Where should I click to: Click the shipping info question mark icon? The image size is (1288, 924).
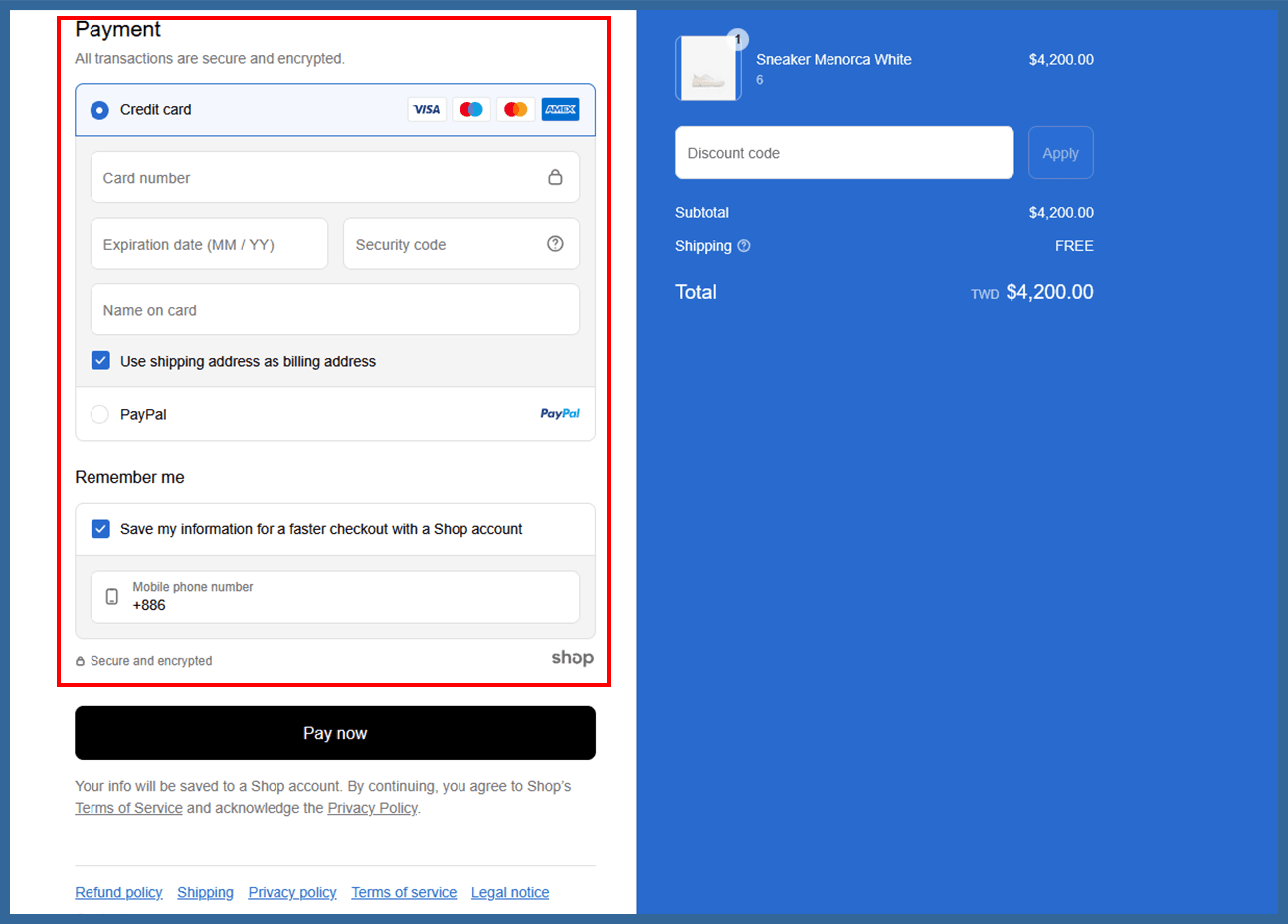(x=744, y=246)
